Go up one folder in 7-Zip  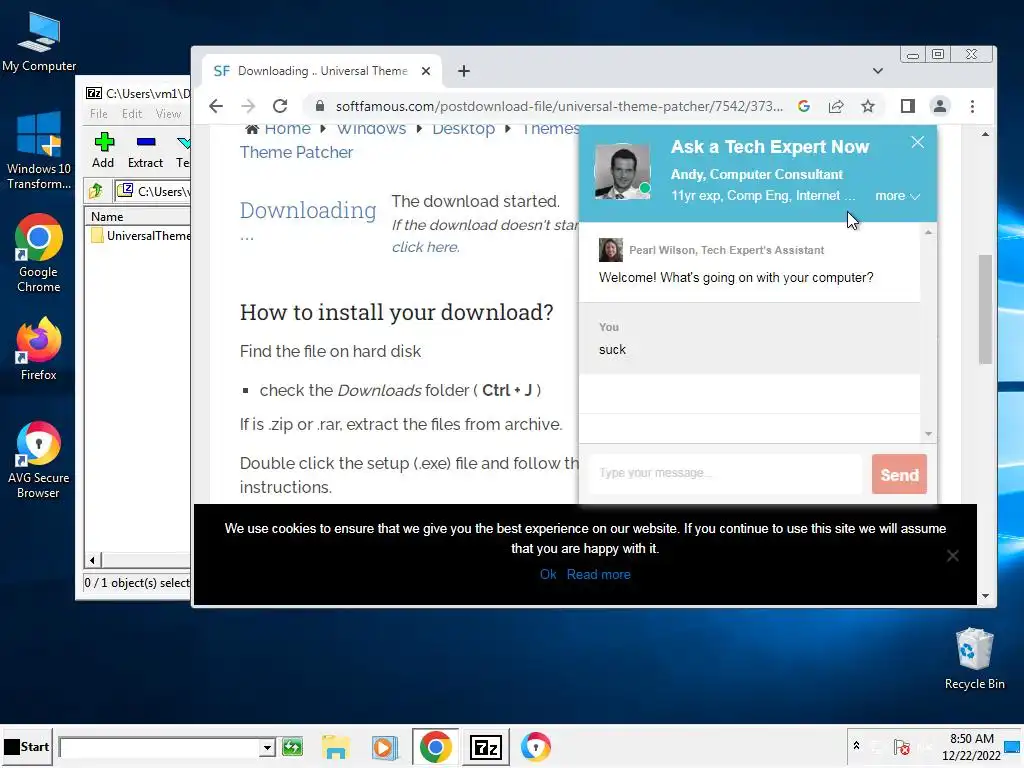[96, 191]
